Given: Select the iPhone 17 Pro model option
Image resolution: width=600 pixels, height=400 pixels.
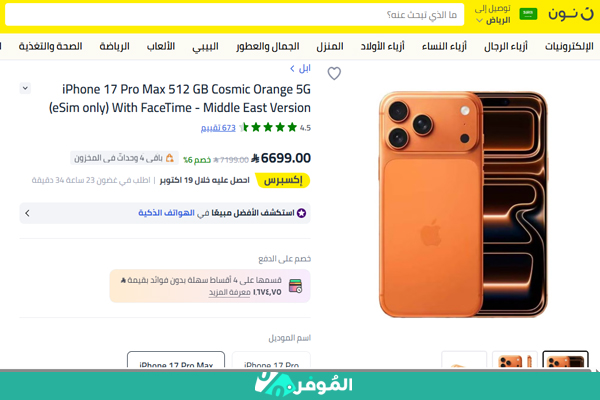Looking at the screenshot, I should click(271, 360).
